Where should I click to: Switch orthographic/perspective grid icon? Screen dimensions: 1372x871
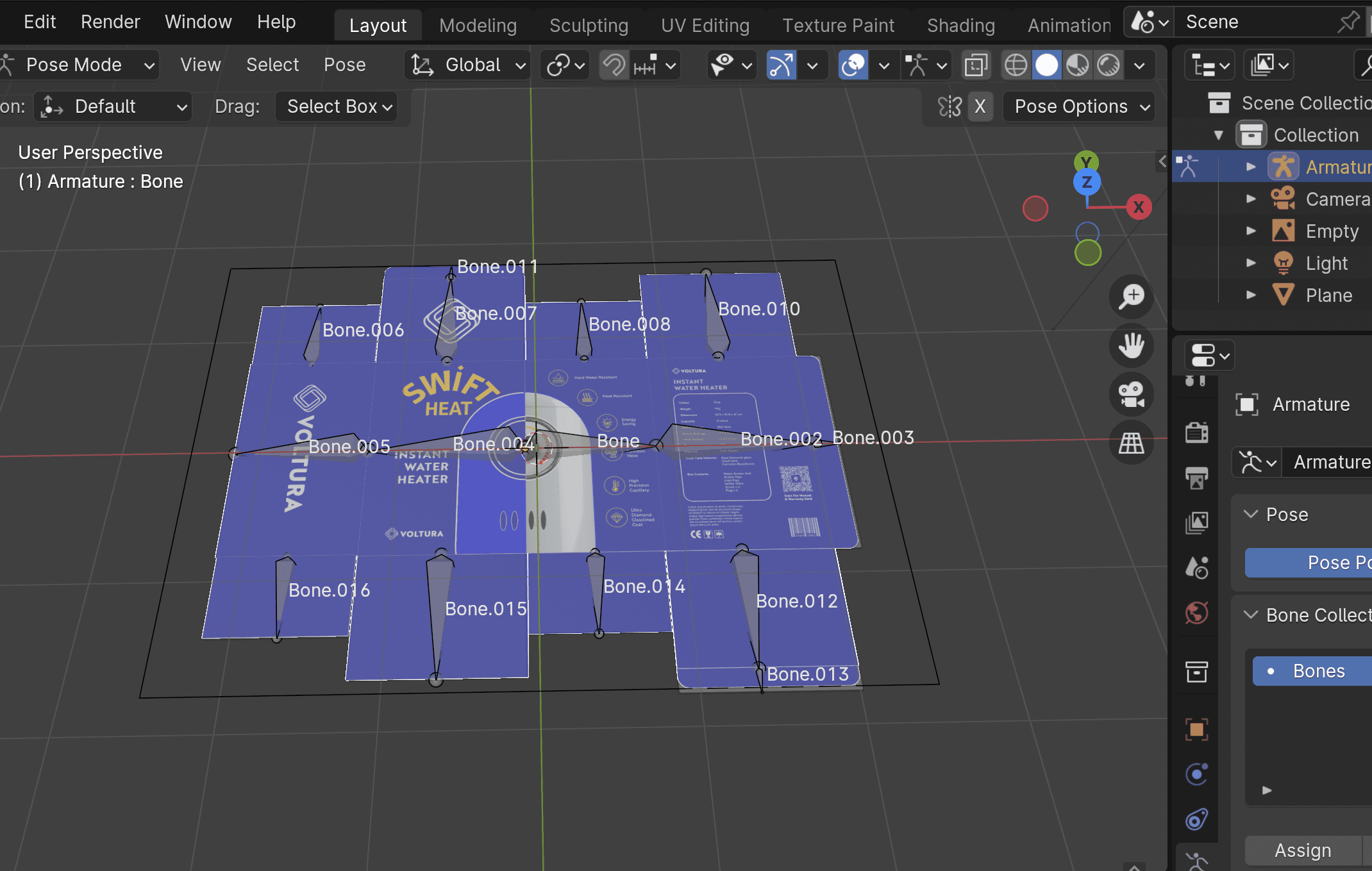[x=1132, y=443]
